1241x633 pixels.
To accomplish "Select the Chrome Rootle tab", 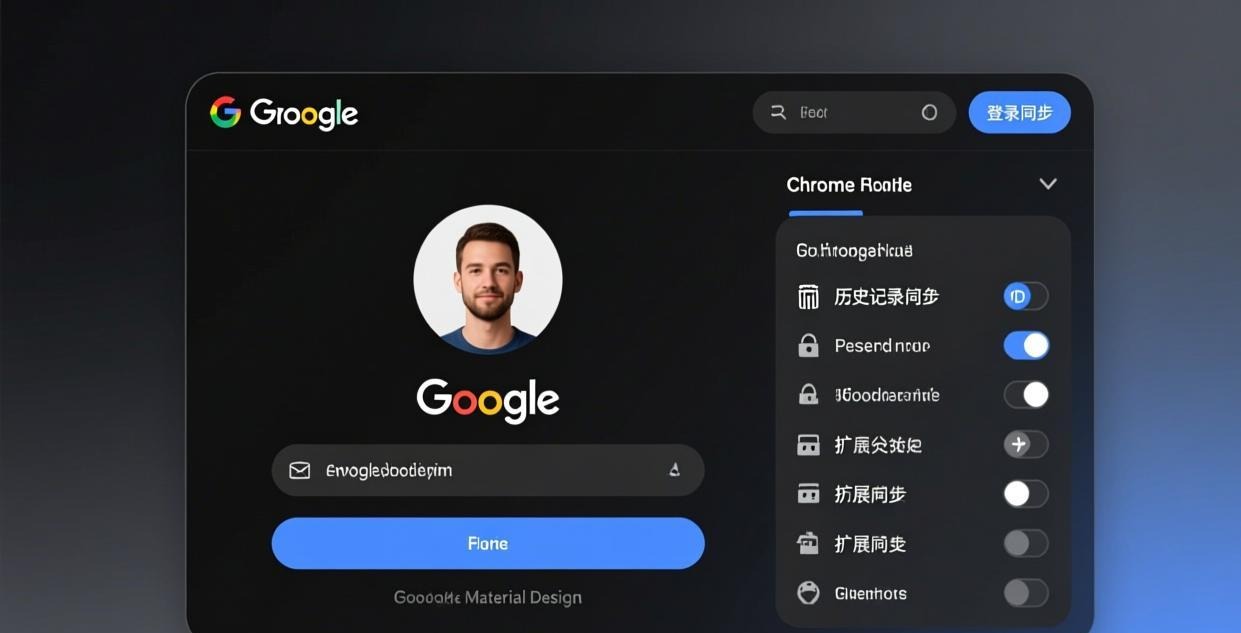I will coord(849,185).
